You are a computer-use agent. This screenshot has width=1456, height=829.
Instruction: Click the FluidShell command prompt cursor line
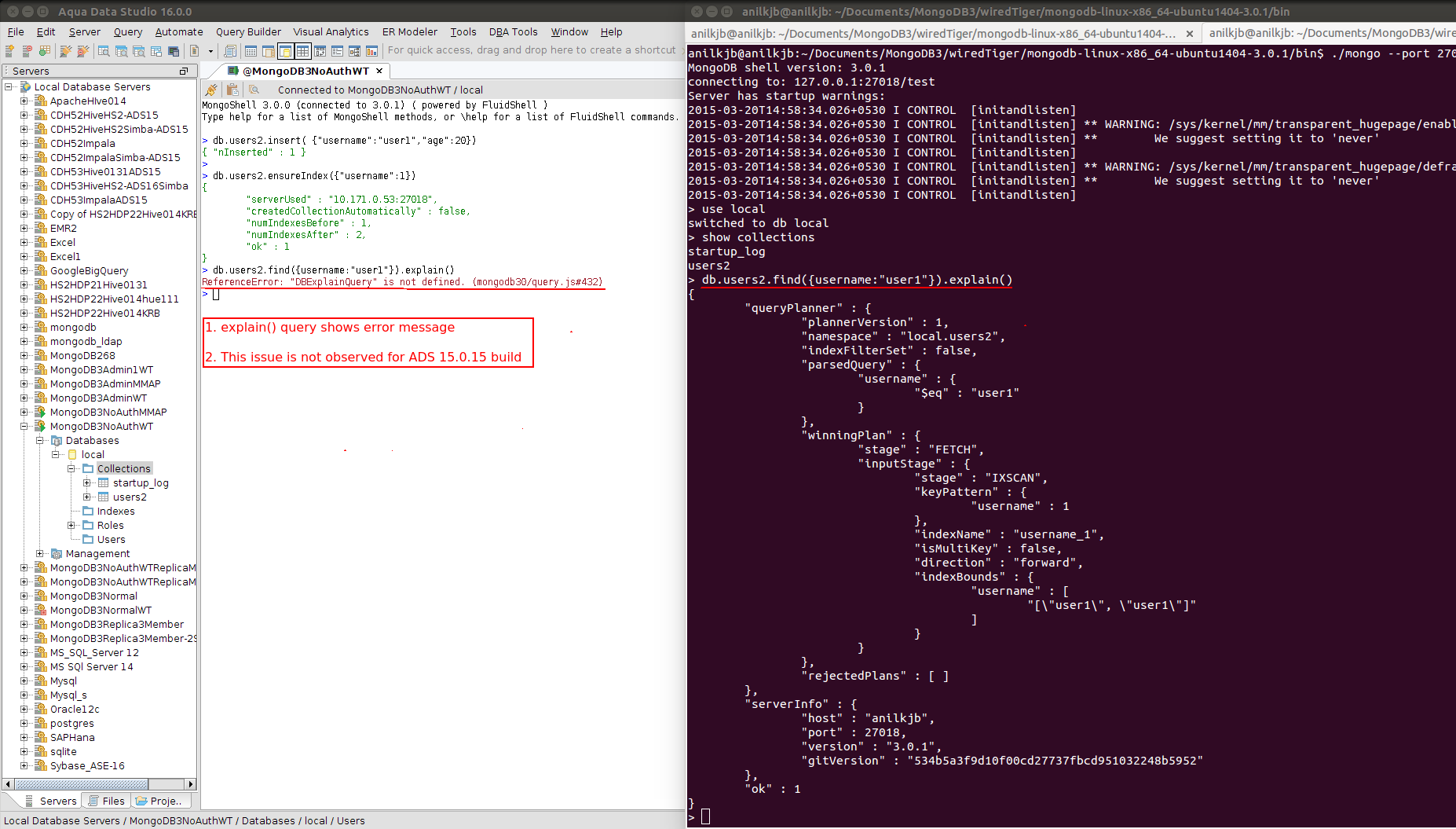[215, 295]
